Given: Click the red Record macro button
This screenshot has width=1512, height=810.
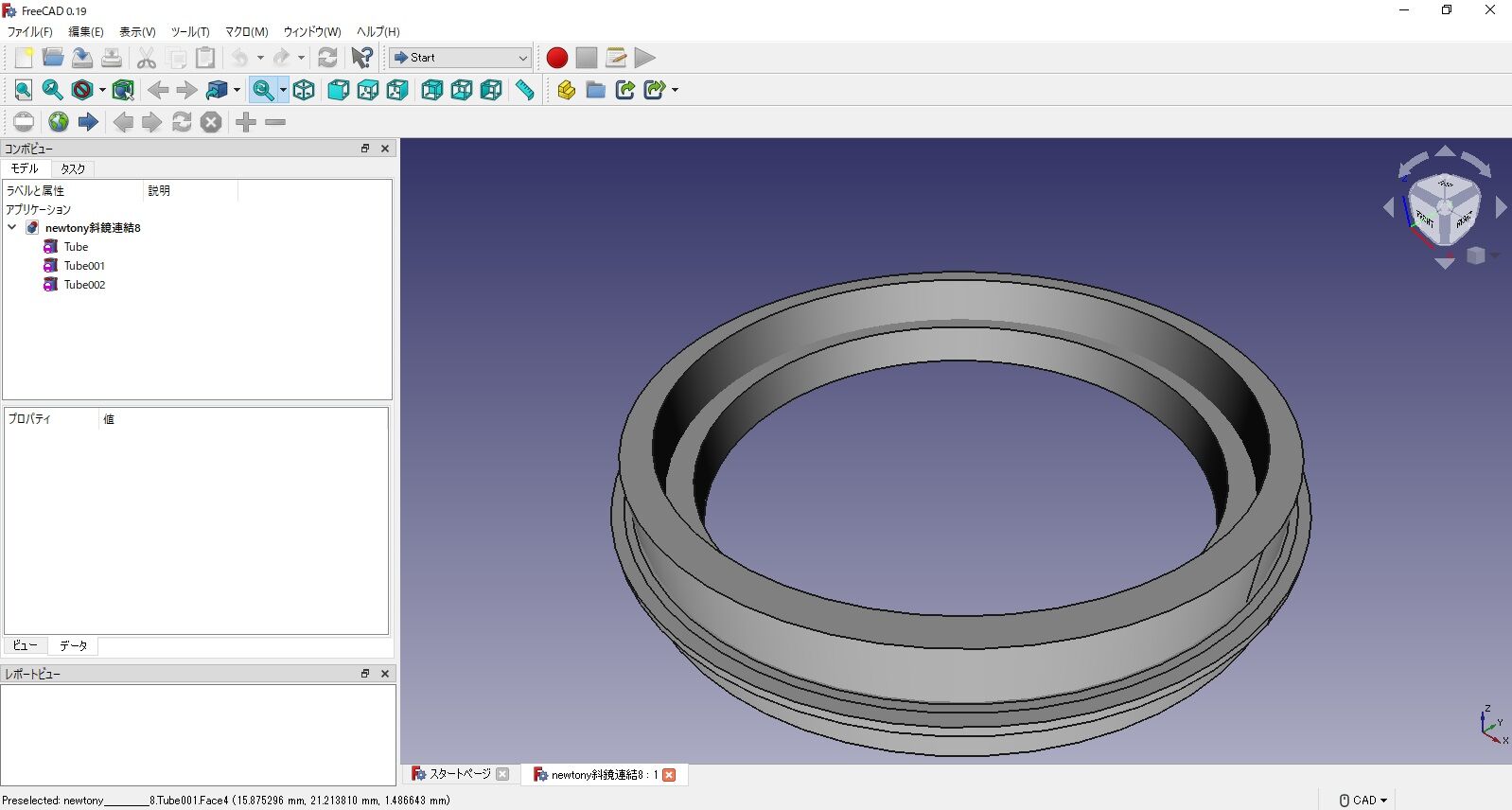Looking at the screenshot, I should (x=557, y=58).
